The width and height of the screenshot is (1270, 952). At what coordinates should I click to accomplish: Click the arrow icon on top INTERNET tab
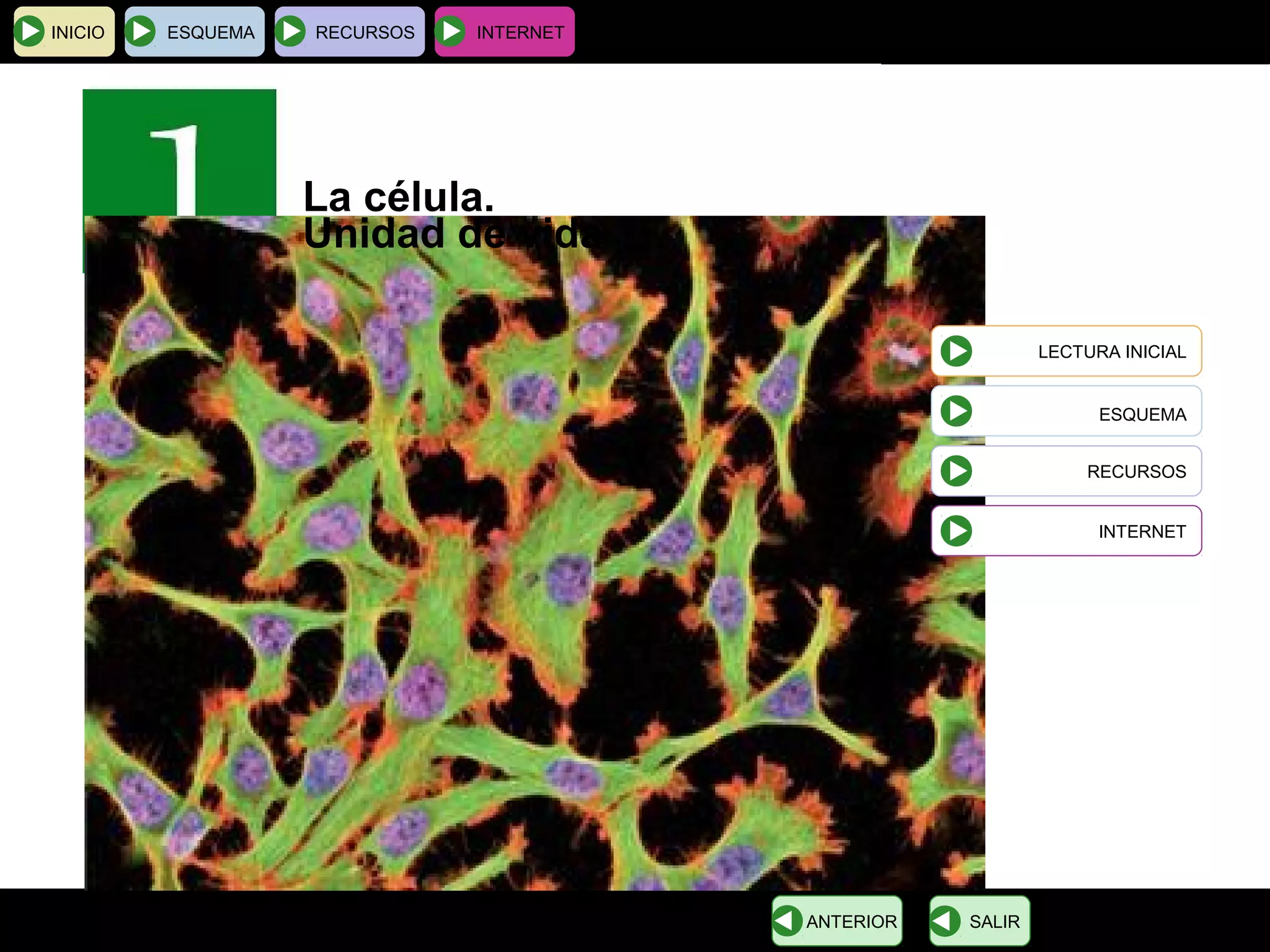pyautogui.click(x=451, y=32)
